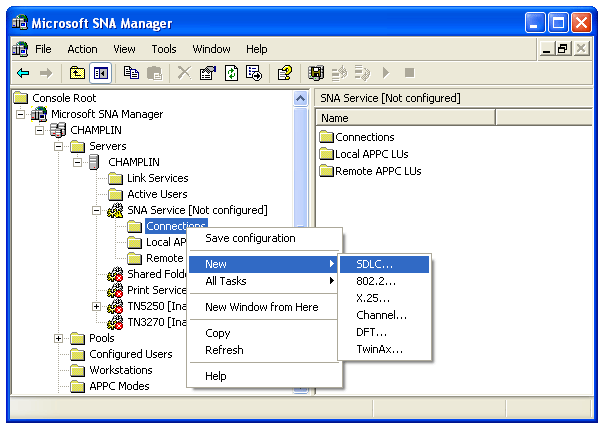Click the TN5250 service icon
The height and width of the screenshot is (428, 604).
115,306
